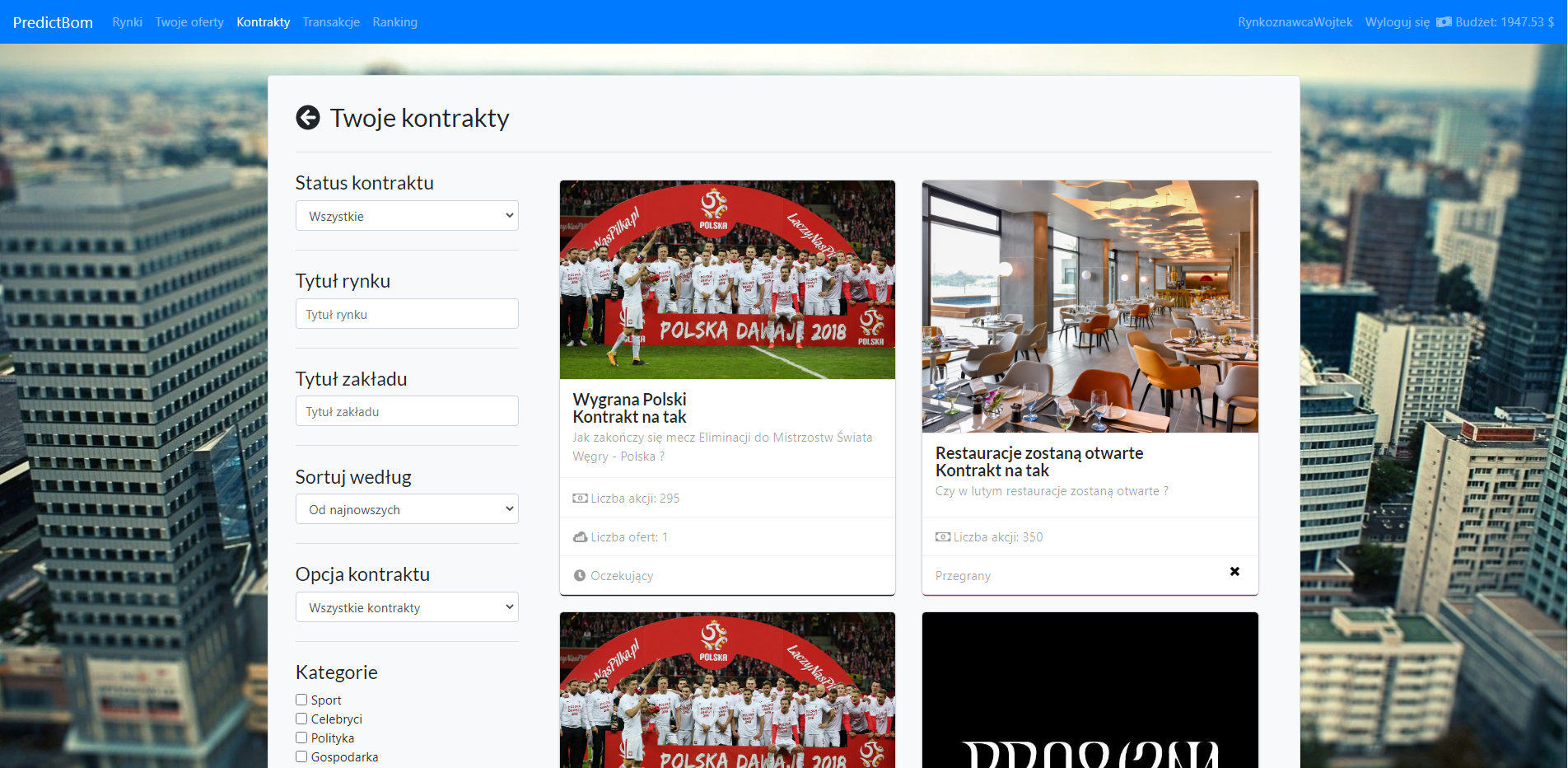Click the clock icon next to Oczekujący
This screenshot has width=1568, height=768.
click(580, 576)
